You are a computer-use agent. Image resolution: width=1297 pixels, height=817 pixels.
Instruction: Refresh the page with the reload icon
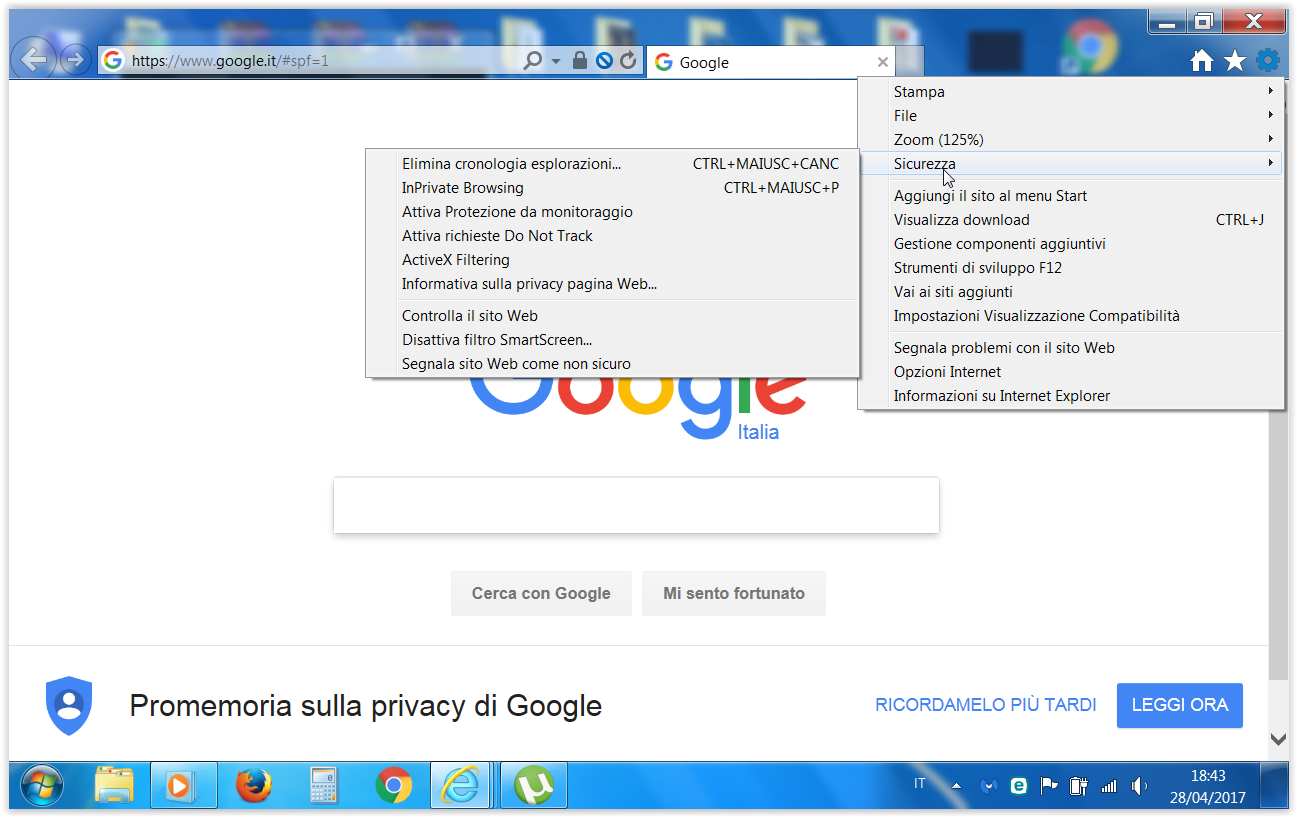click(x=628, y=61)
